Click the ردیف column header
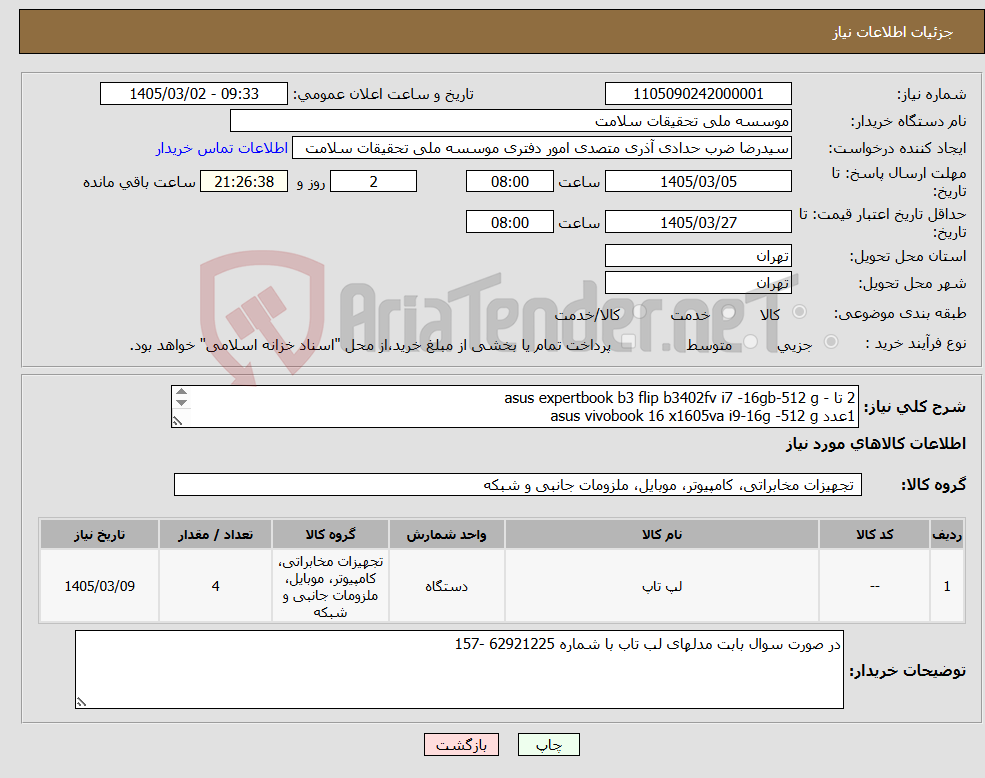This screenshot has width=985, height=778. [947, 534]
